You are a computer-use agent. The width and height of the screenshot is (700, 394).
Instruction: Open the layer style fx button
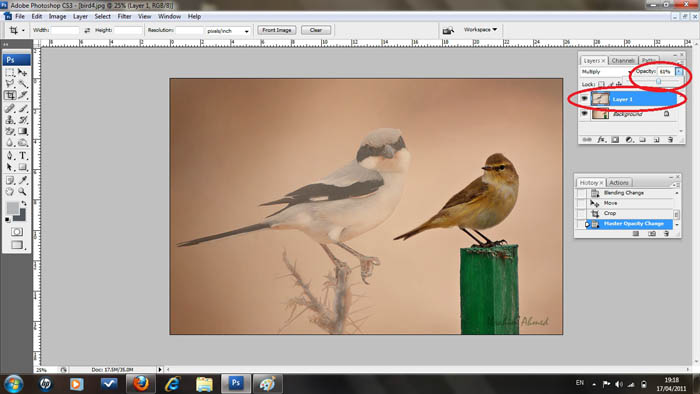[601, 140]
